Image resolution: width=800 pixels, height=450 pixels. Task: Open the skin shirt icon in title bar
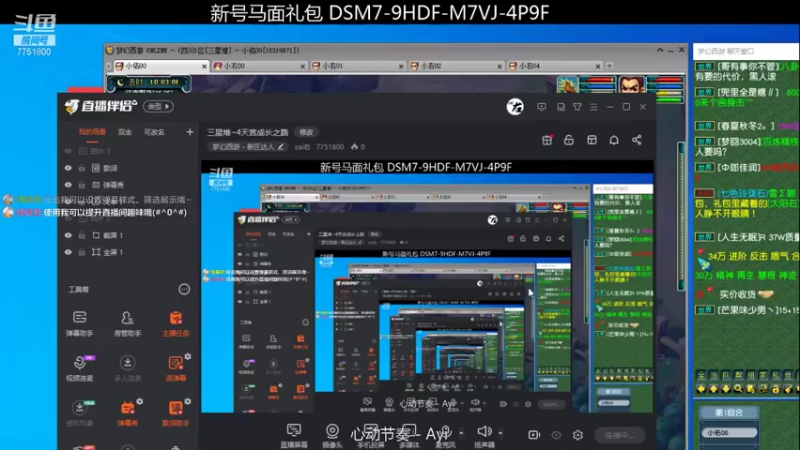point(577,107)
